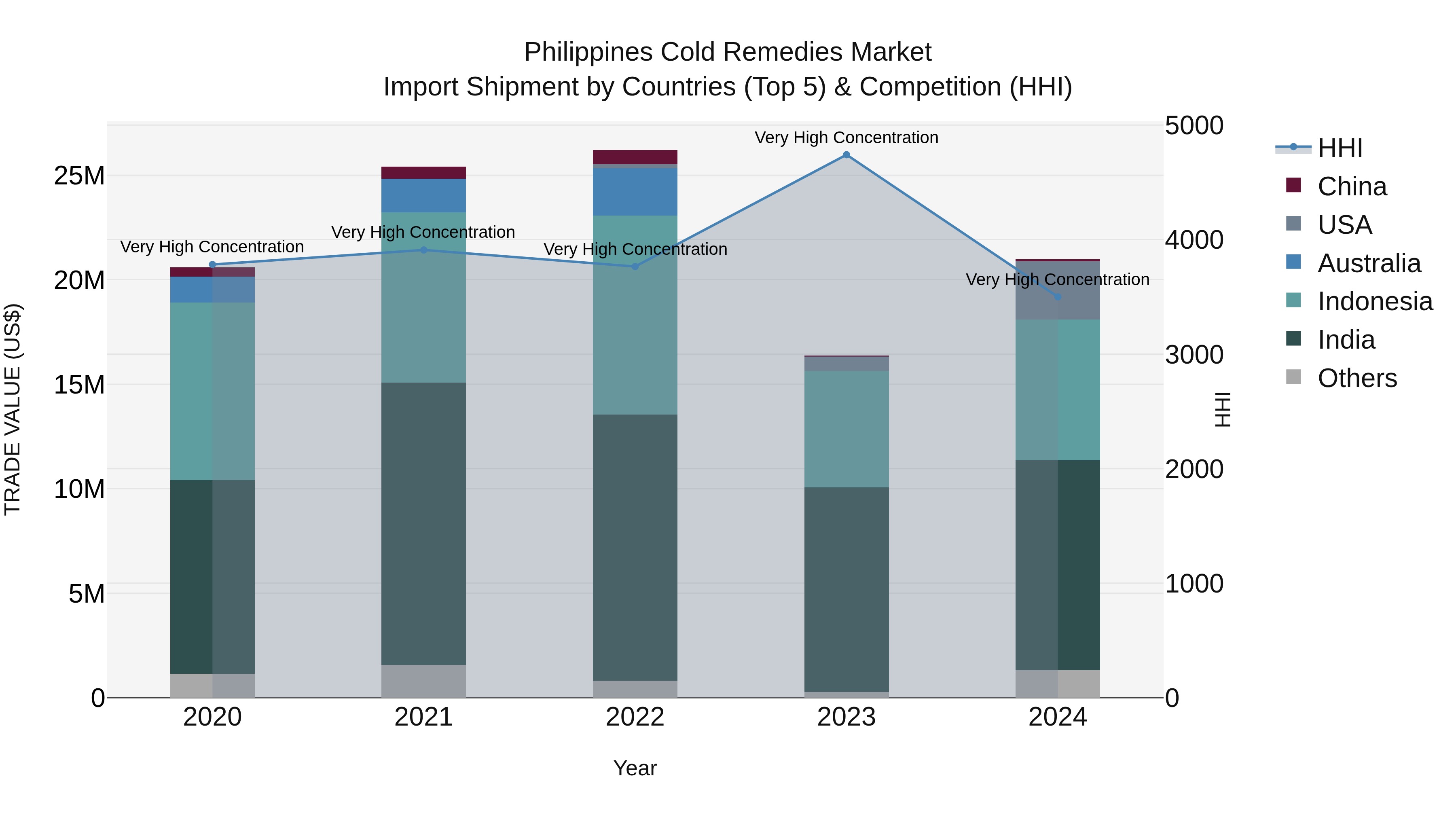Screen dimensions: 1456x819
Task: Toggle the India legend label
Action: point(1346,340)
